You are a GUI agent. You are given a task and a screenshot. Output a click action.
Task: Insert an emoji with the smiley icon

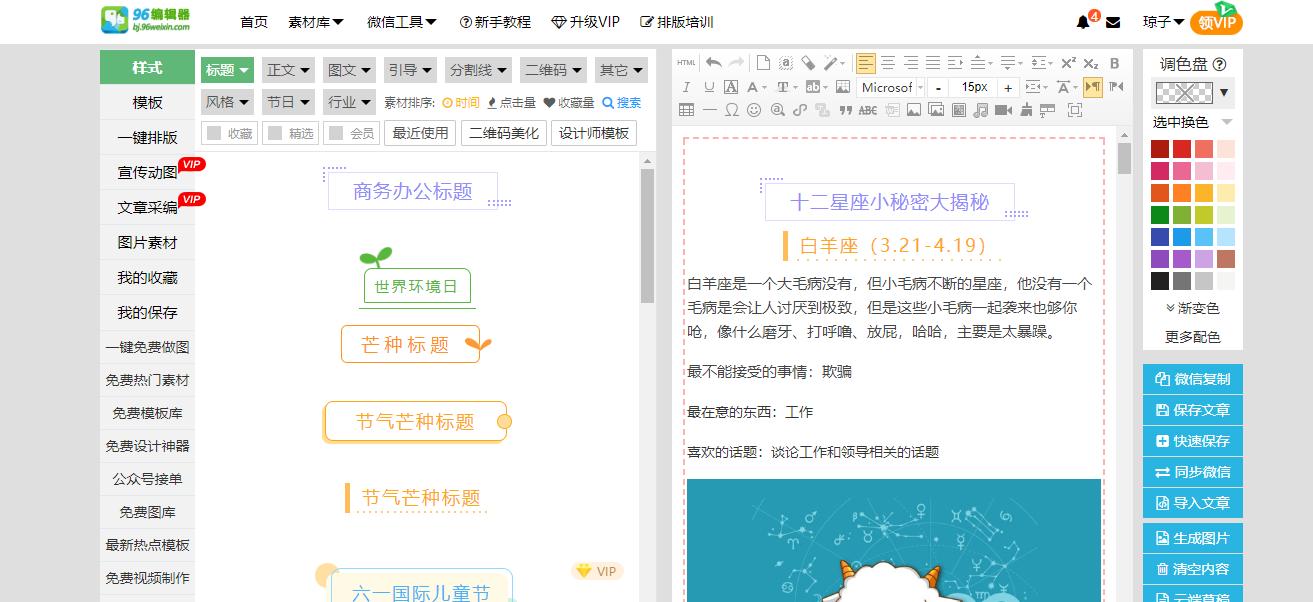[x=754, y=110]
